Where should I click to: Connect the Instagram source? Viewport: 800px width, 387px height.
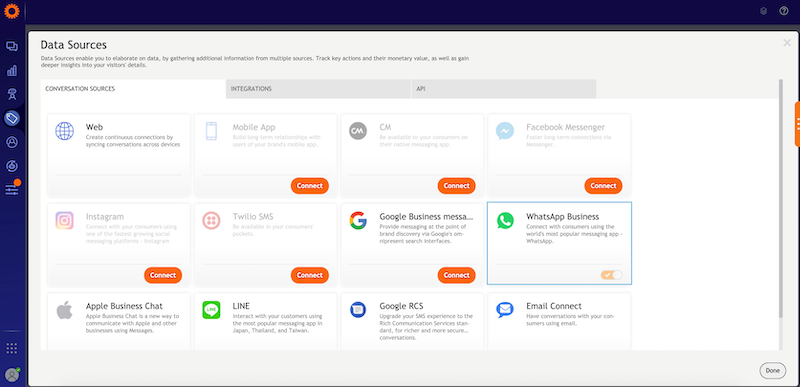pos(163,275)
